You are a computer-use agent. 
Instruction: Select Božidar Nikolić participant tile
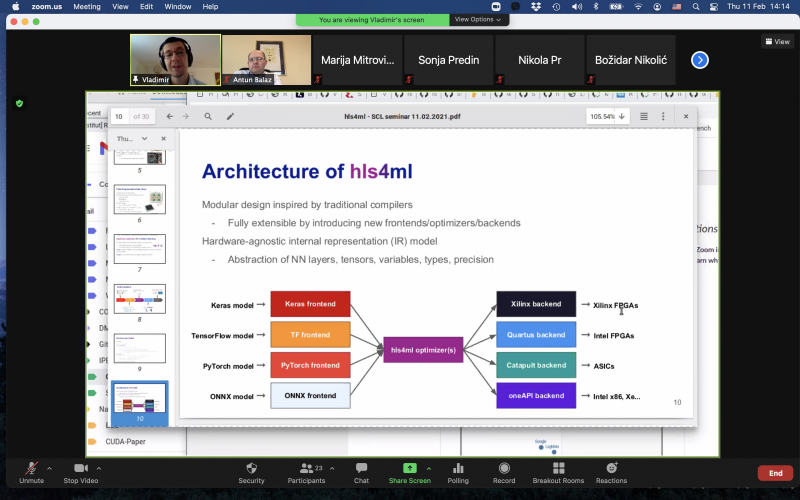click(x=631, y=60)
